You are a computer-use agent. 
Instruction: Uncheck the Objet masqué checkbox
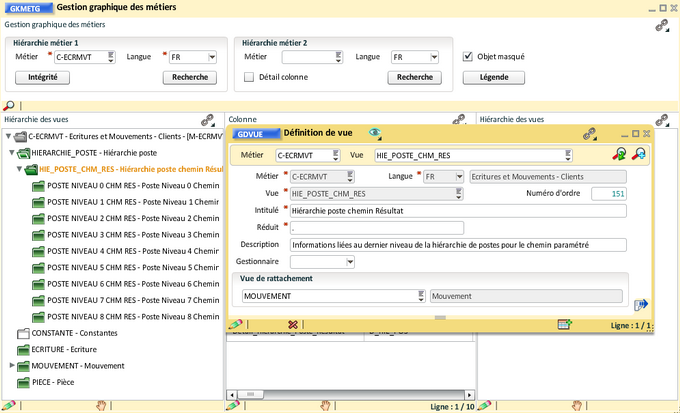point(468,57)
